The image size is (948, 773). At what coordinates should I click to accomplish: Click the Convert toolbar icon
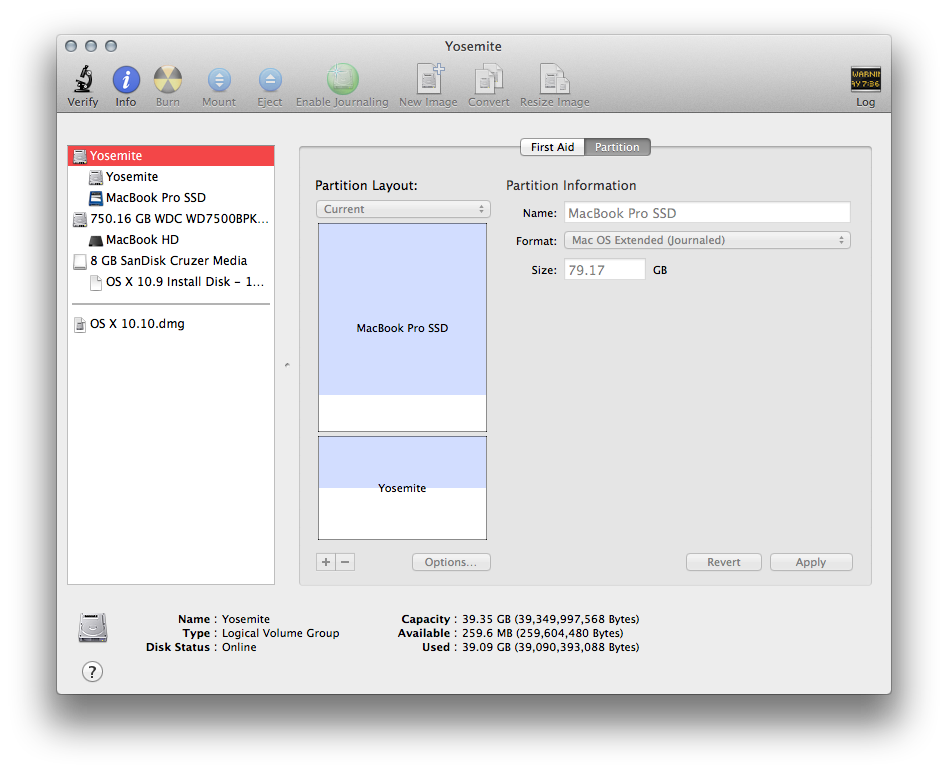point(489,79)
